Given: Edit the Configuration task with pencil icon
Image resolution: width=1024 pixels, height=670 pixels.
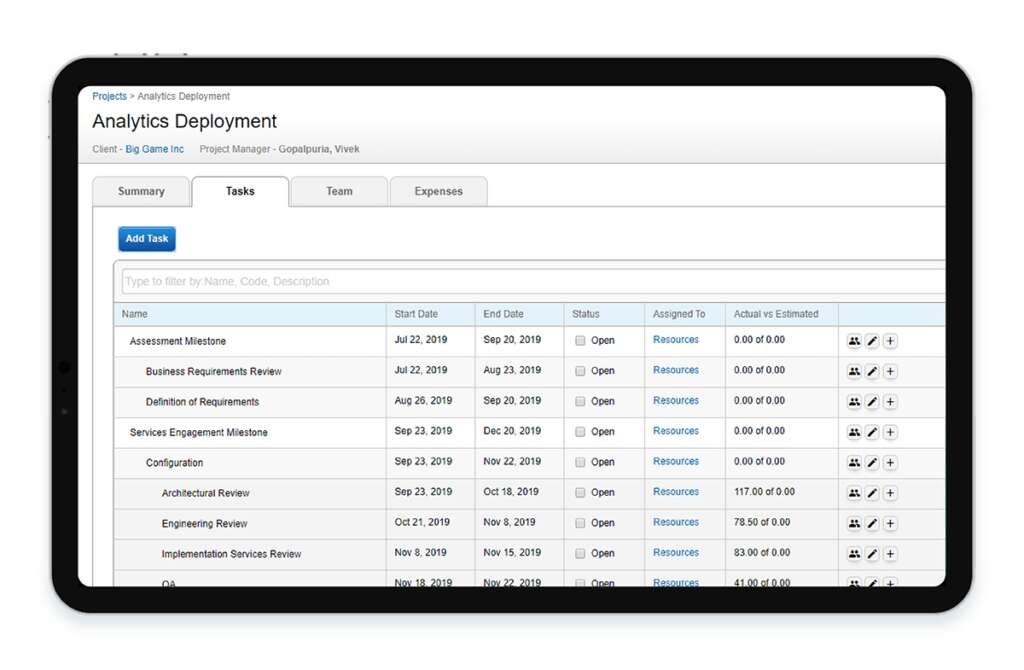Looking at the screenshot, I should click(872, 463).
